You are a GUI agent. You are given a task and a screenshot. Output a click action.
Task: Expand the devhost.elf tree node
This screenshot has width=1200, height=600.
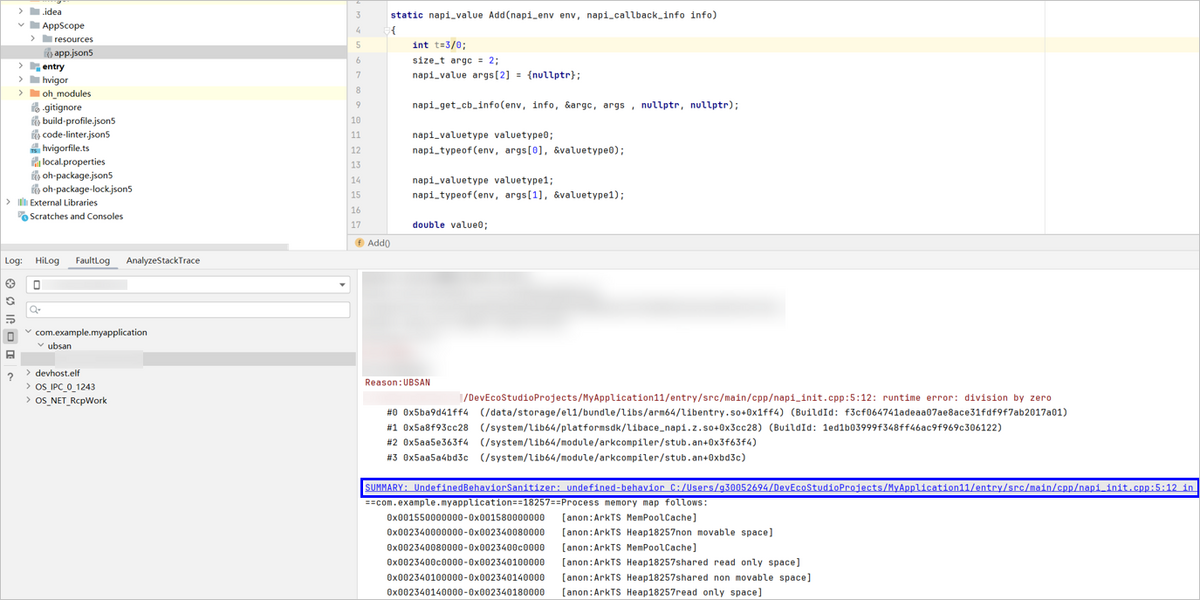click(28, 373)
